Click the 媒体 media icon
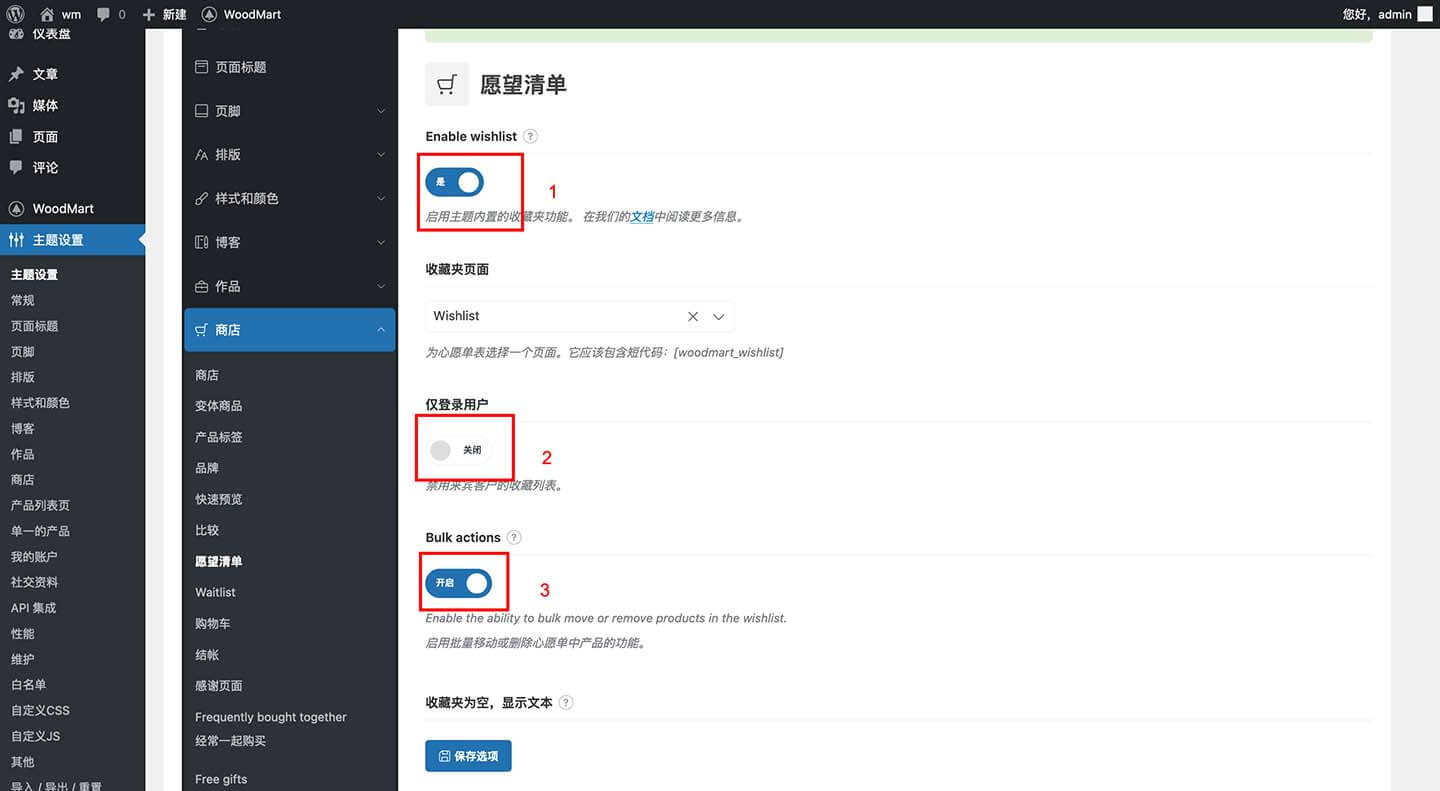 (x=16, y=105)
